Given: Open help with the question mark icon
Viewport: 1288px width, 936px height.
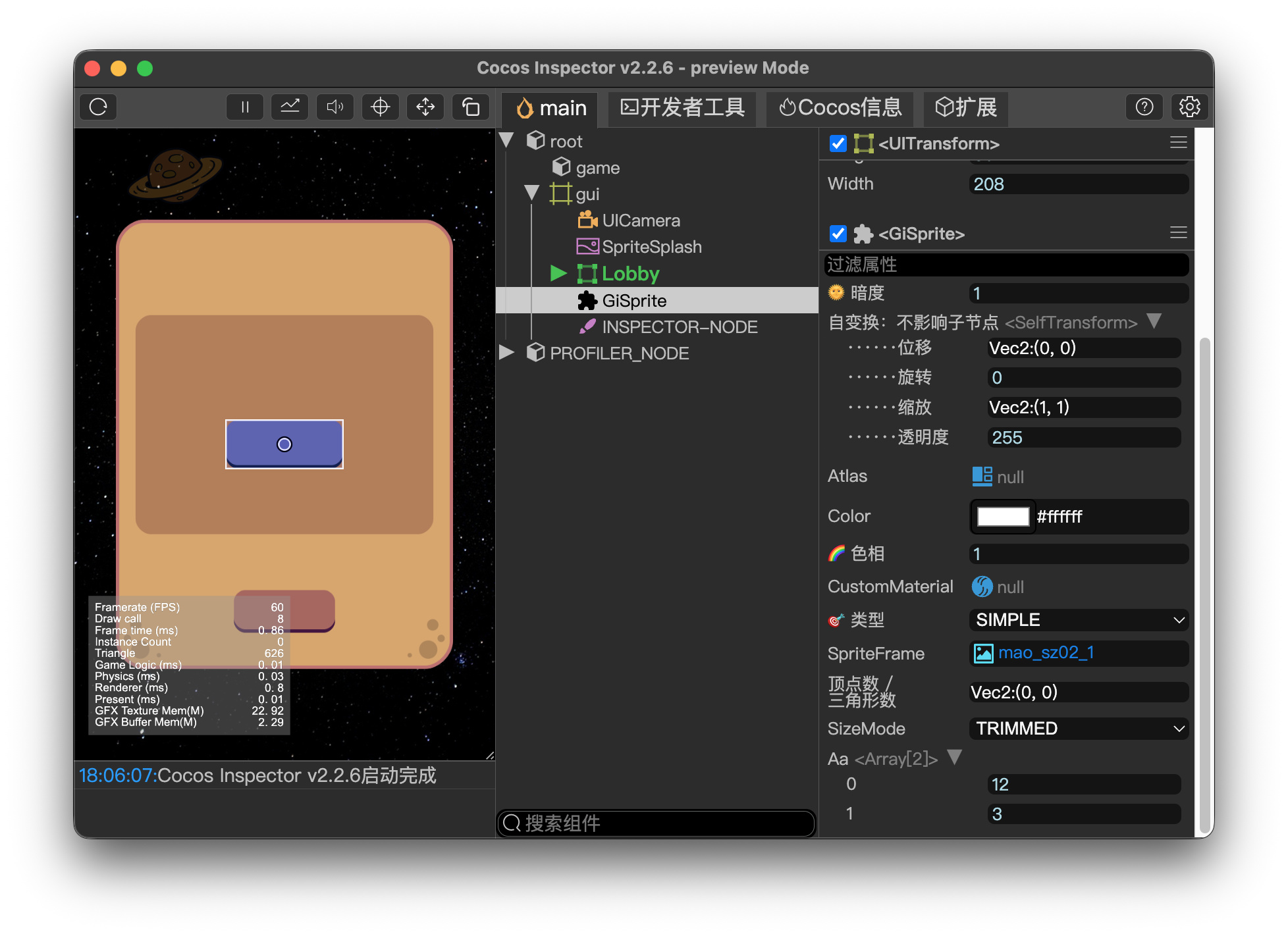Looking at the screenshot, I should (1144, 107).
